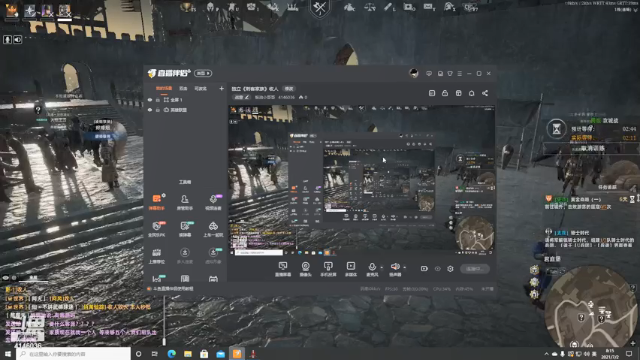Toggle visibility of the 全屏 1 source
The width and height of the screenshot is (640, 360).
[x=150, y=100]
